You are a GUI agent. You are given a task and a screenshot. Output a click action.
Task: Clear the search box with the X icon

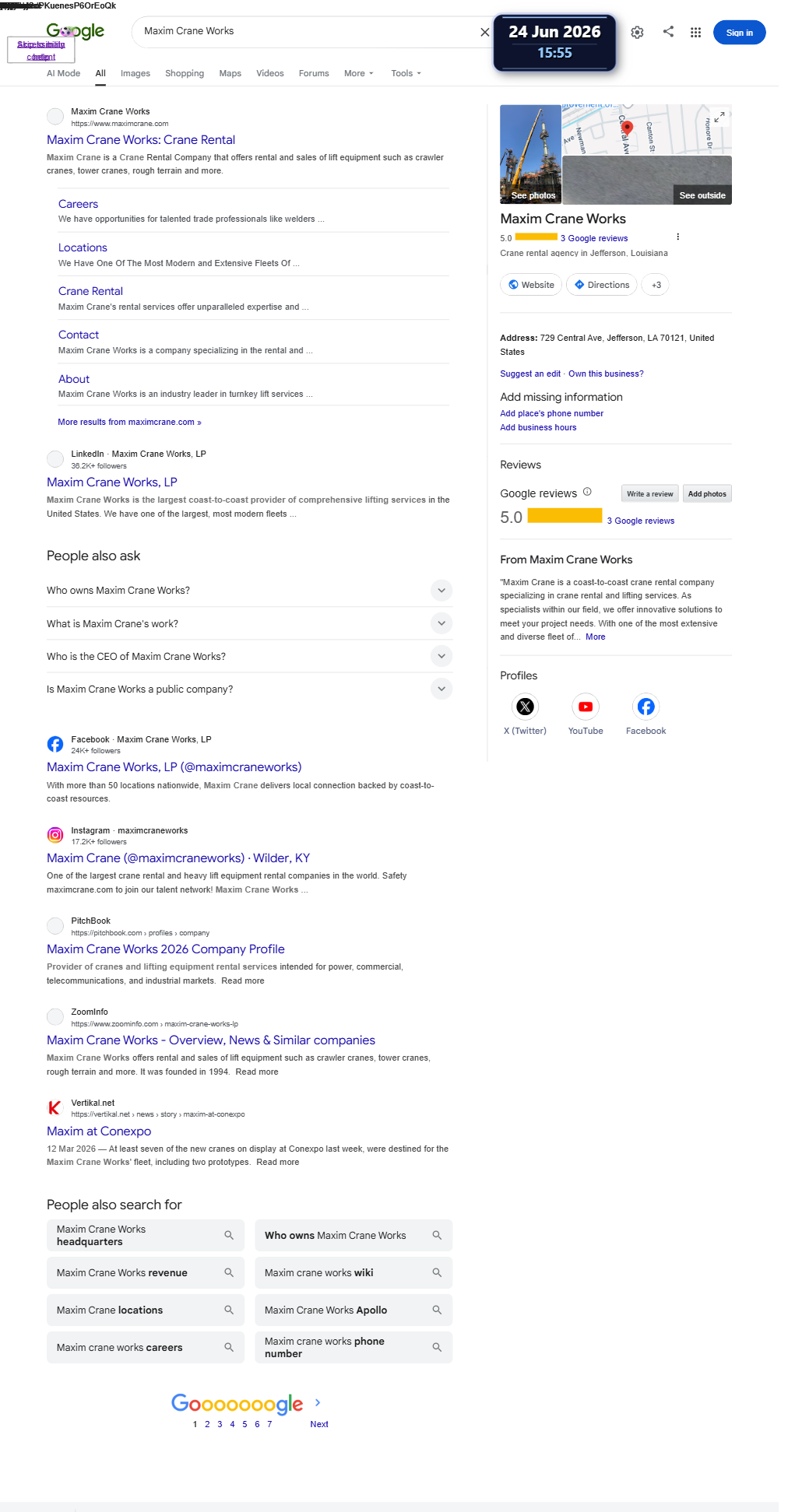[484, 32]
